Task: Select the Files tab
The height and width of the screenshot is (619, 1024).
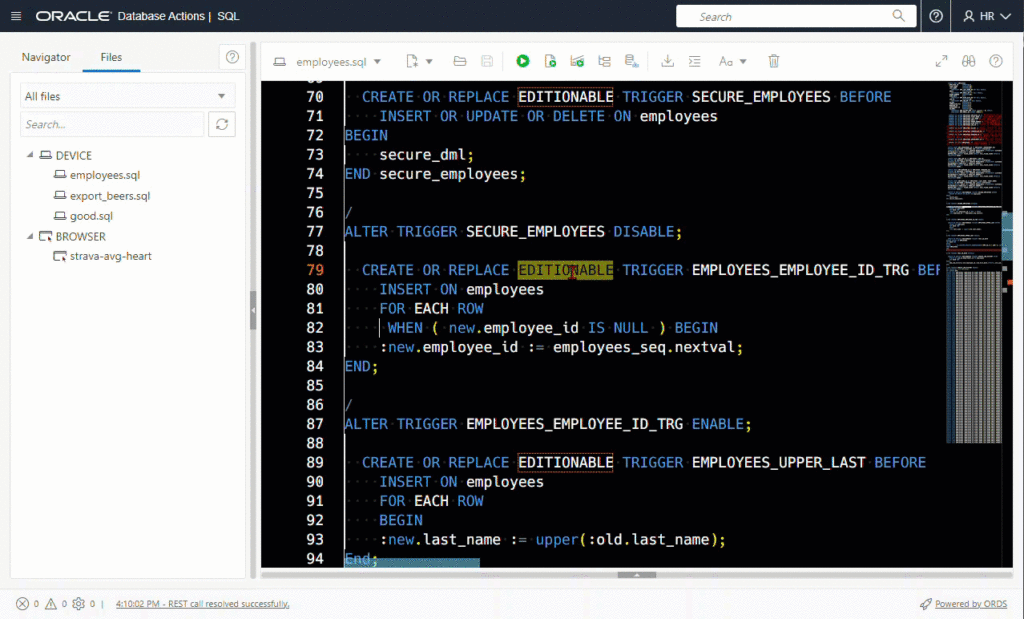Action: (x=111, y=57)
